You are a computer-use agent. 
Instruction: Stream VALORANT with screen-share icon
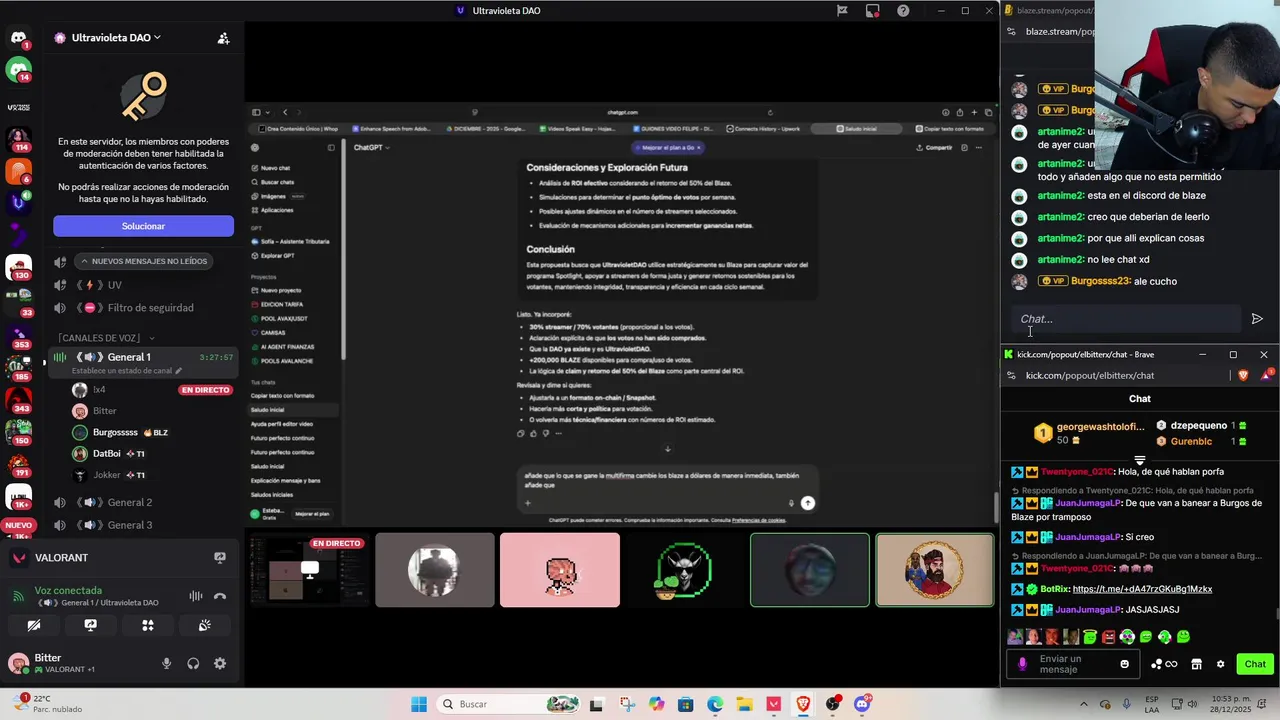(x=220, y=558)
